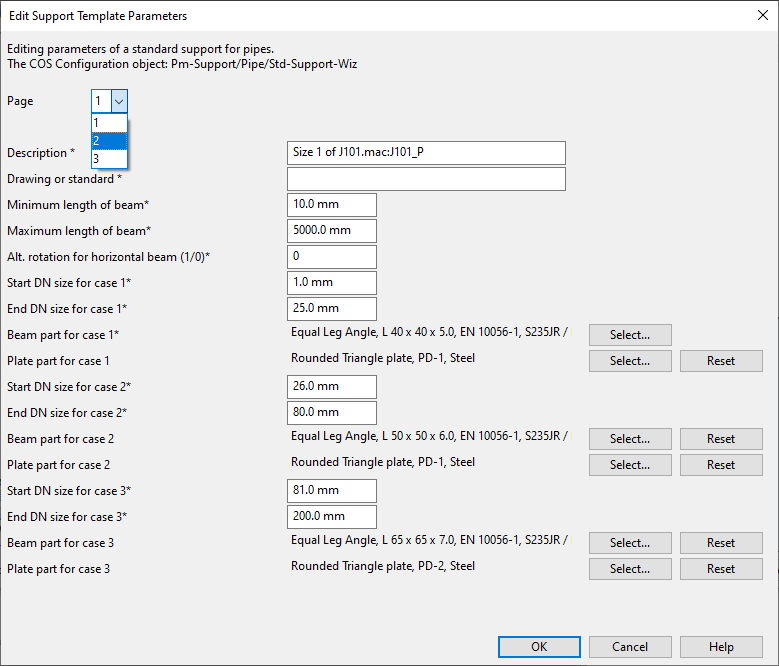Choose page 2 from the list
This screenshot has width=779, height=666.
[109, 141]
